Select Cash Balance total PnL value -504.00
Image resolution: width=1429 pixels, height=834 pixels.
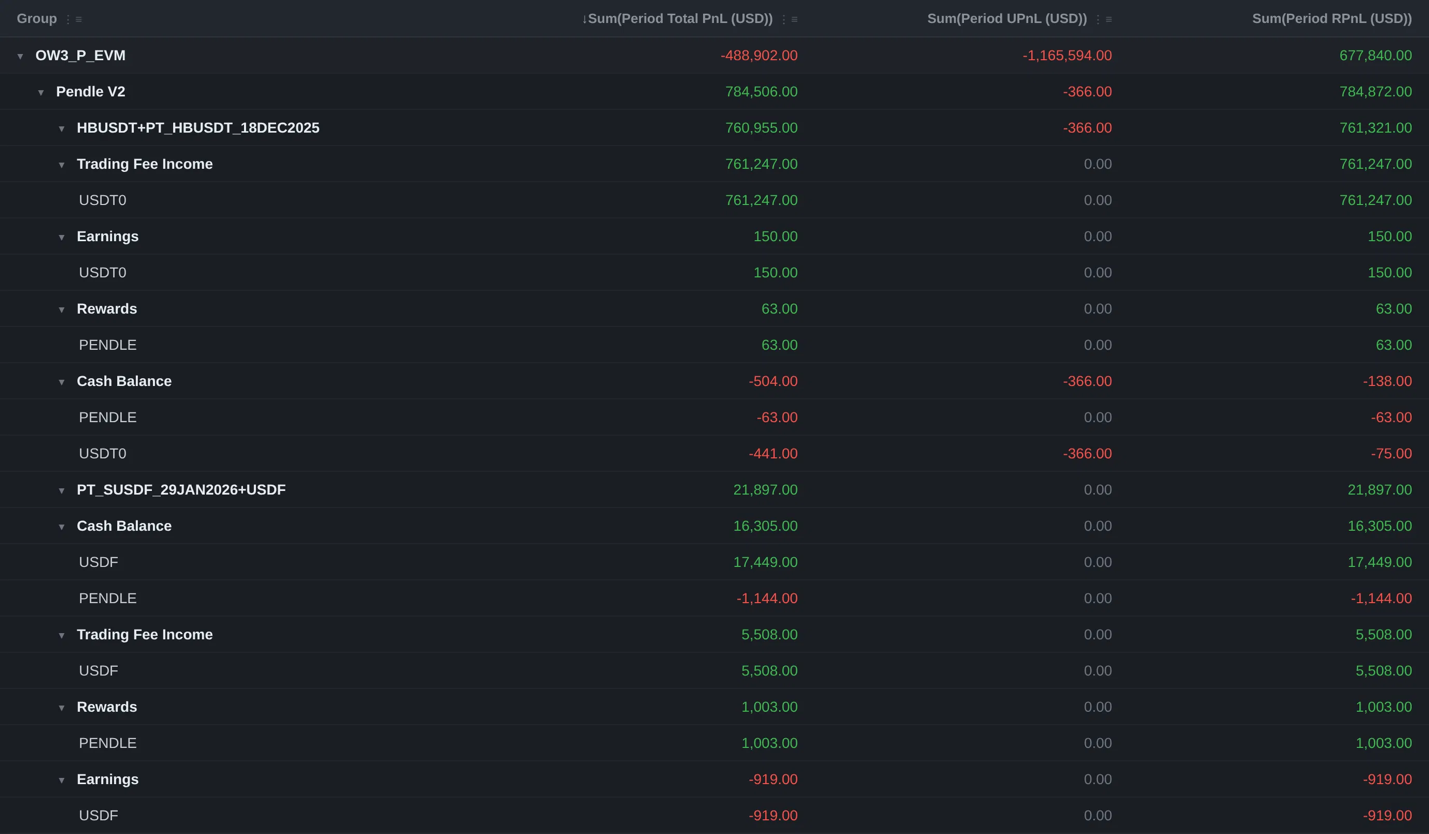773,381
